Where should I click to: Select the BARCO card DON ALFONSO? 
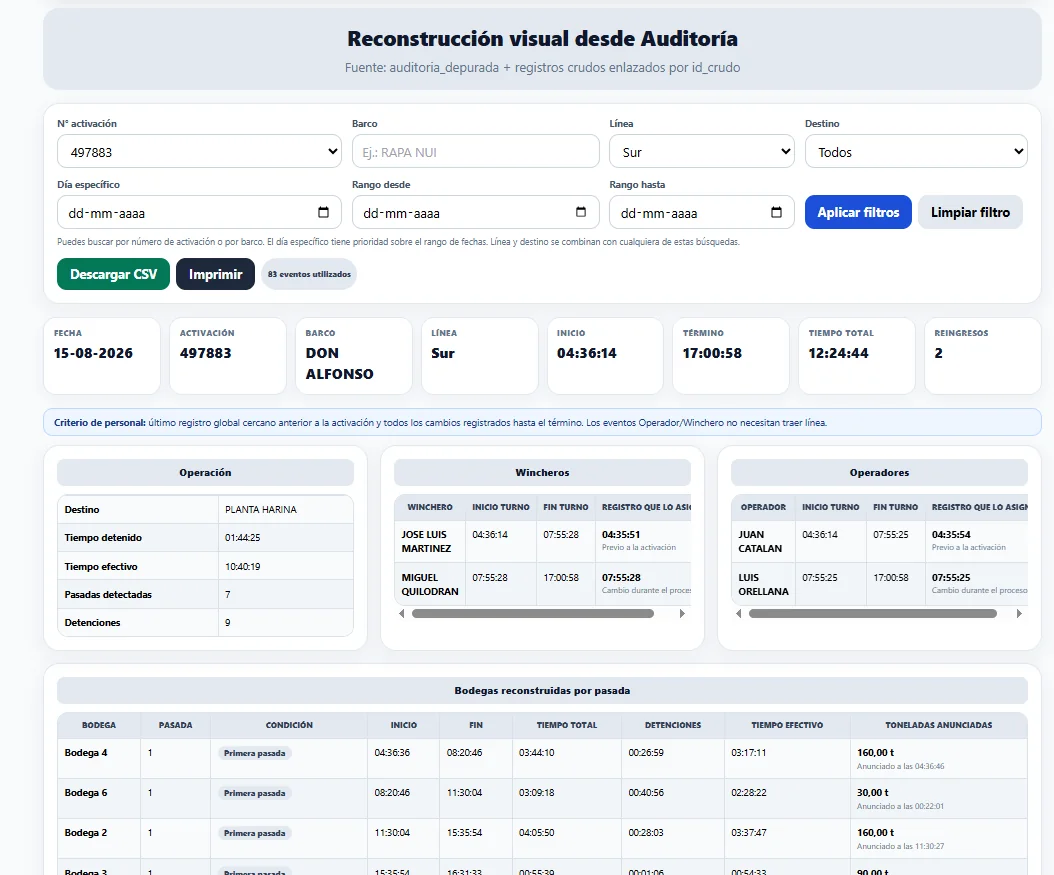point(354,356)
